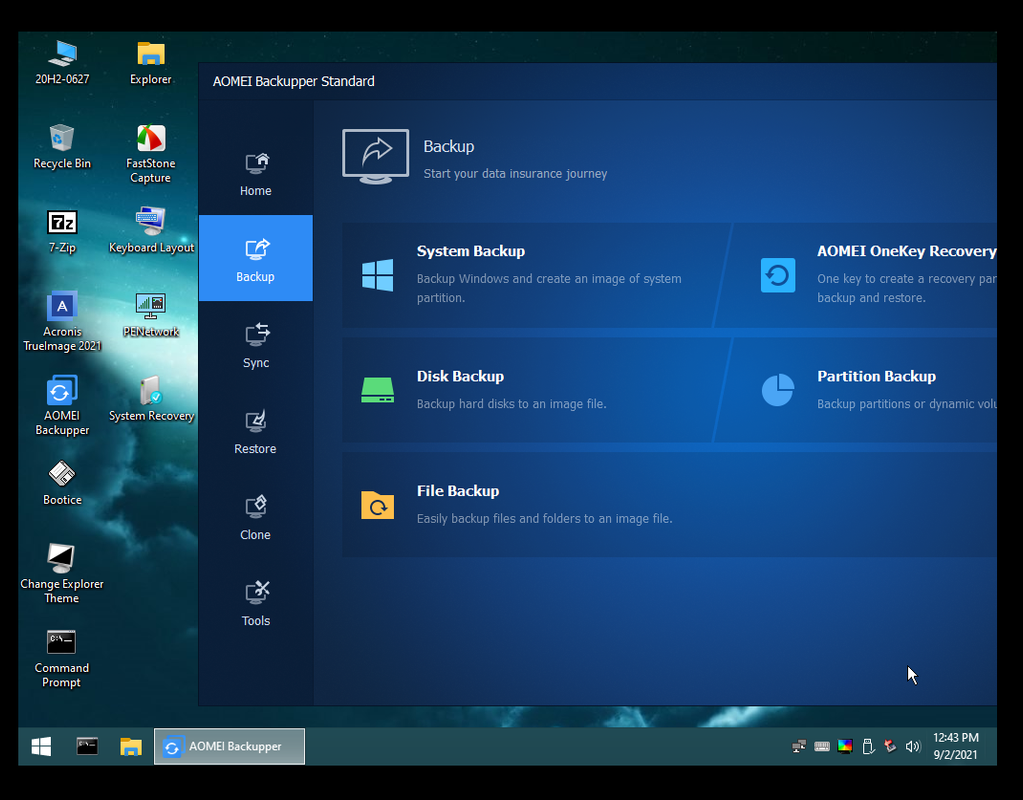This screenshot has width=1023, height=800.
Task: Switch to the Sync section
Action: pyautogui.click(x=255, y=345)
